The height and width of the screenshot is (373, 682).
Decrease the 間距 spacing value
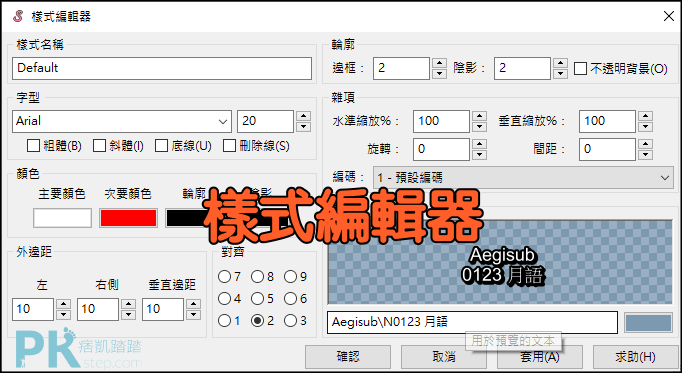point(645,155)
